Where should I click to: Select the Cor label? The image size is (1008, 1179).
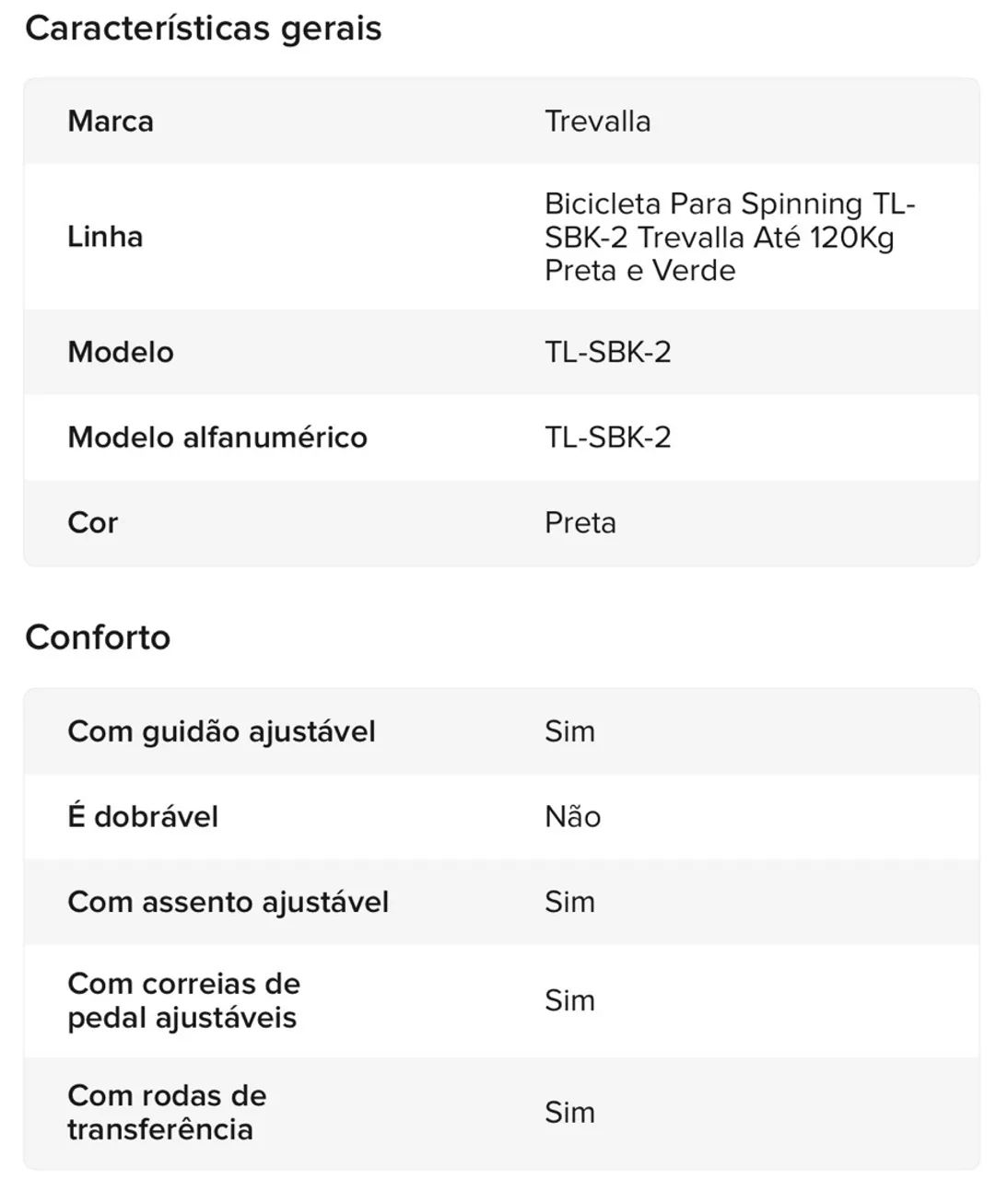[93, 522]
